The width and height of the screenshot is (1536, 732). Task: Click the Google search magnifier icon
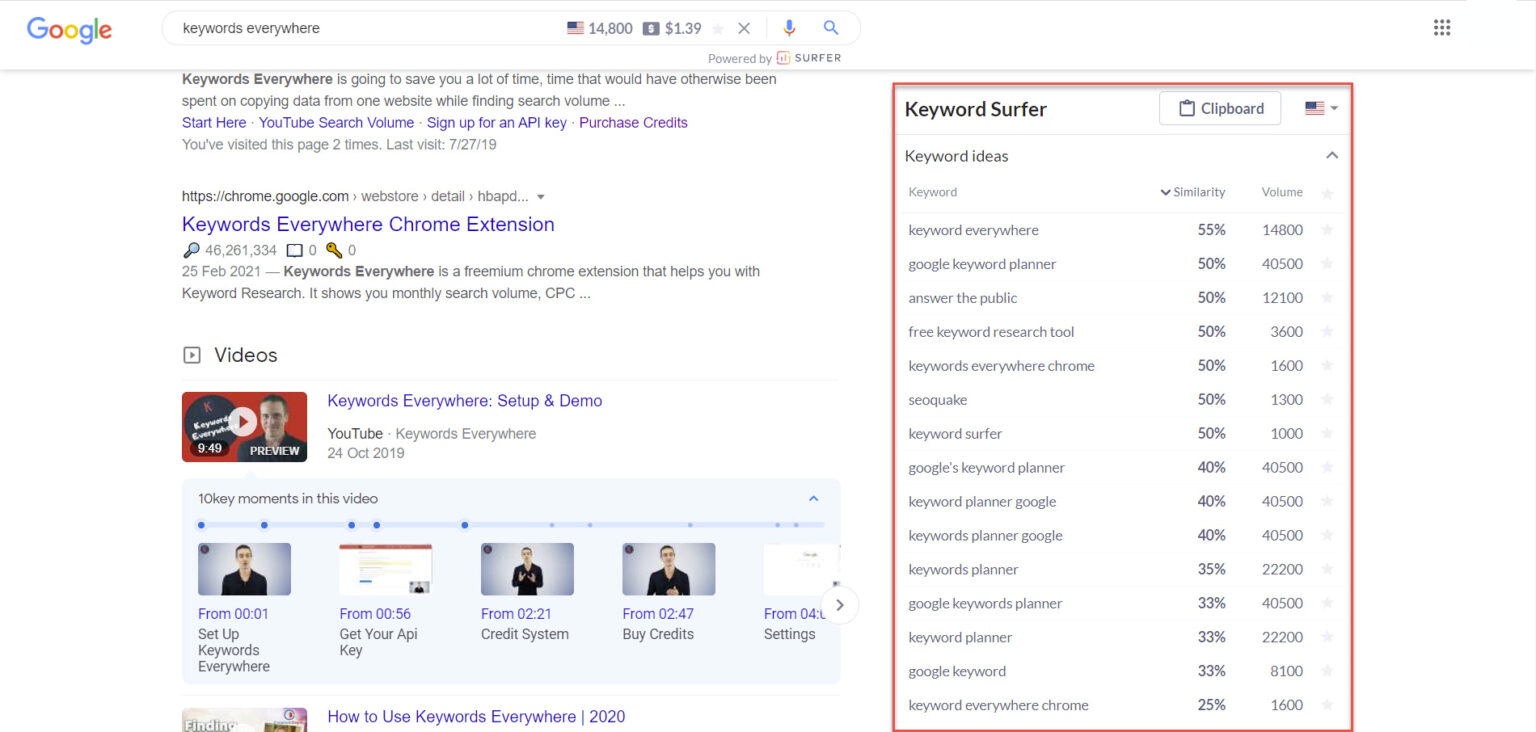pyautogui.click(x=831, y=28)
